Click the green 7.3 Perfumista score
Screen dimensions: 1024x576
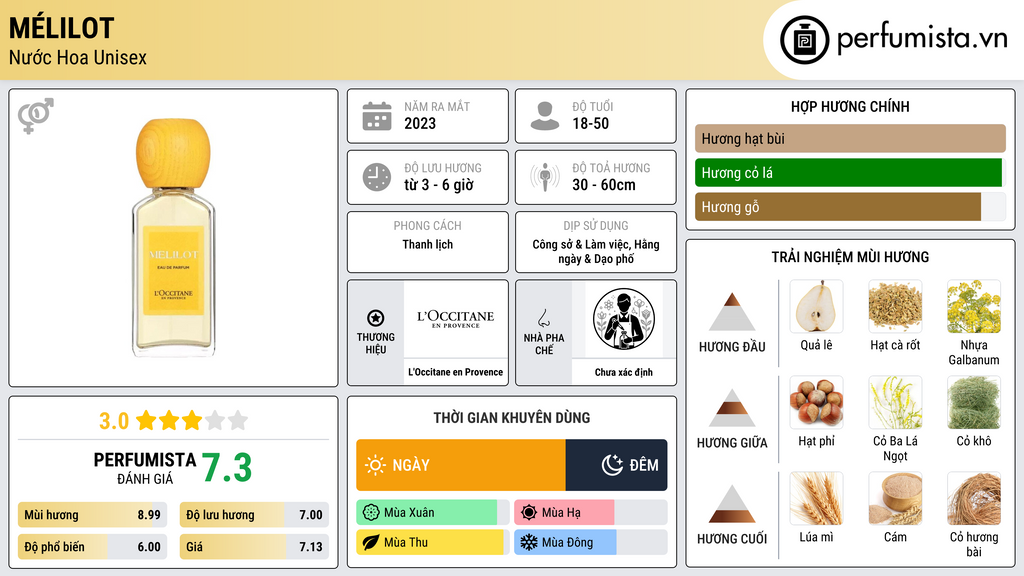coord(227,468)
